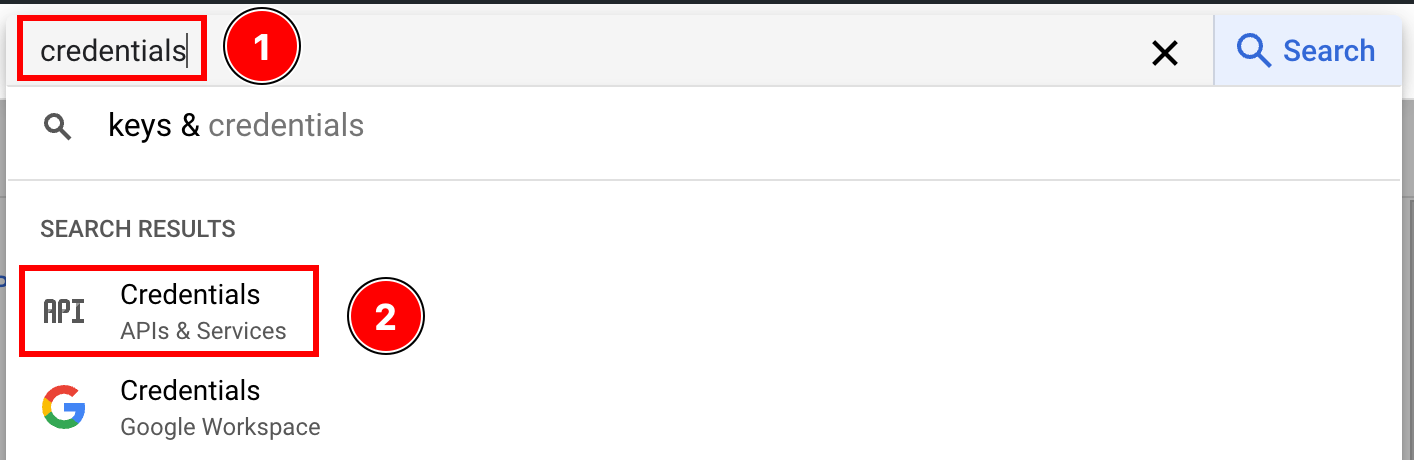This screenshot has height=460, width=1414.
Task: Place the cursor in the "credentials" search field
Action: [x=112, y=51]
